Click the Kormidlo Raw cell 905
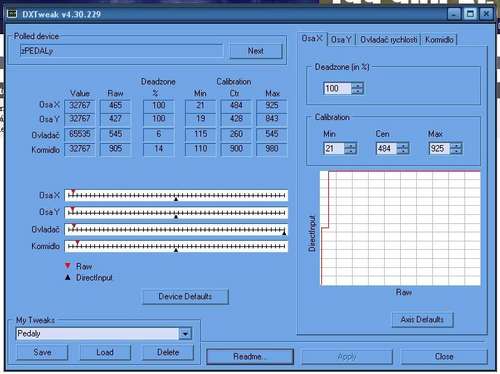 pyautogui.click(x=115, y=149)
